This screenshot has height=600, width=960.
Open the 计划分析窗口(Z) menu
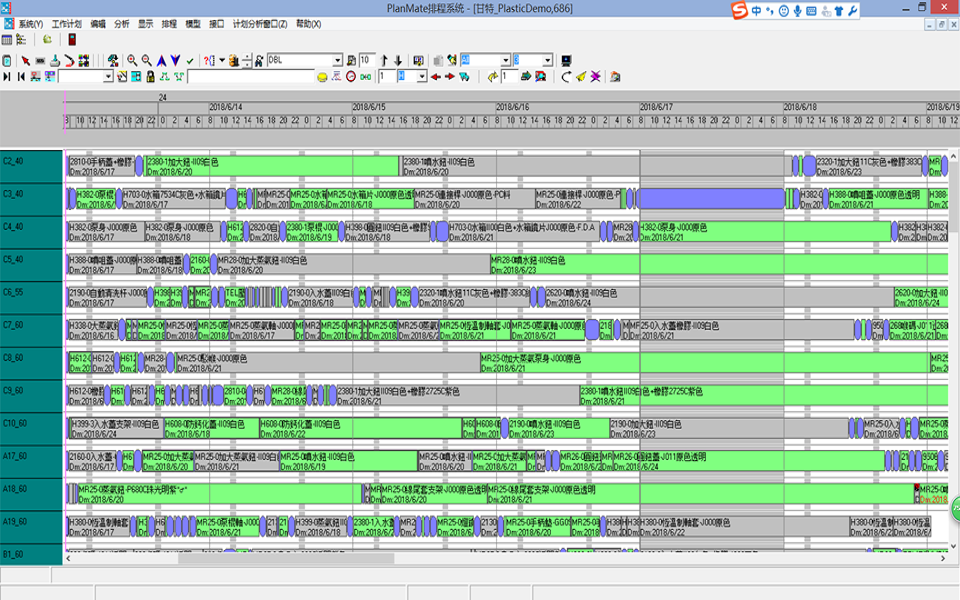[260, 24]
